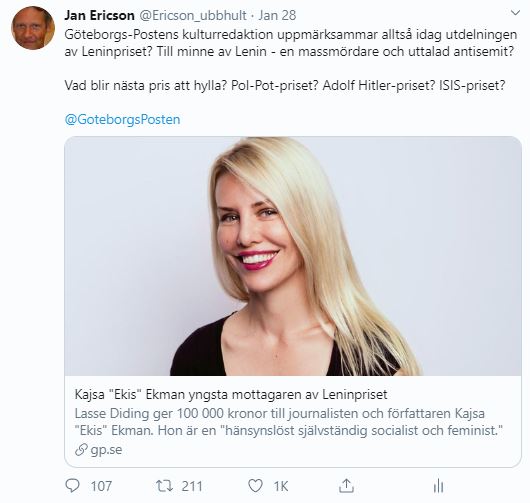Open the Jan 28 tweet timestamp

(277, 15)
